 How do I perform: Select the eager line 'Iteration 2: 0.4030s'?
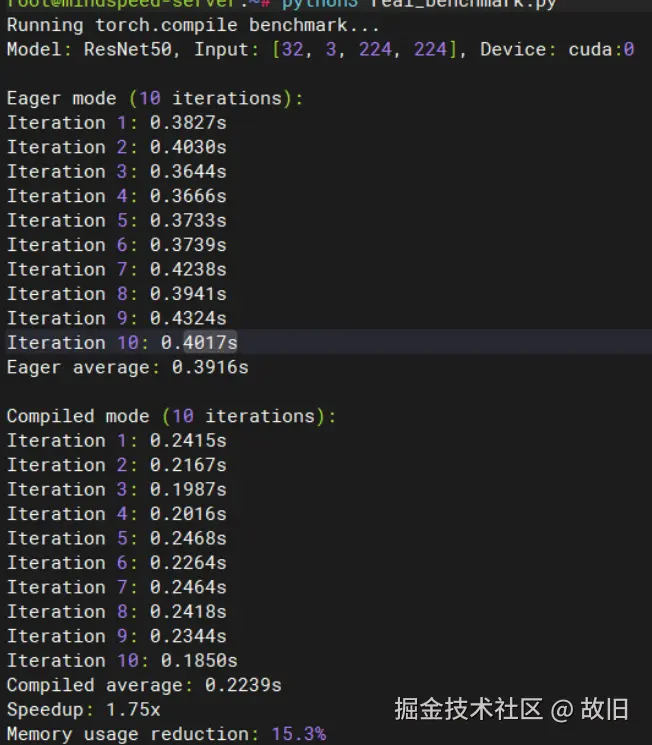116,147
